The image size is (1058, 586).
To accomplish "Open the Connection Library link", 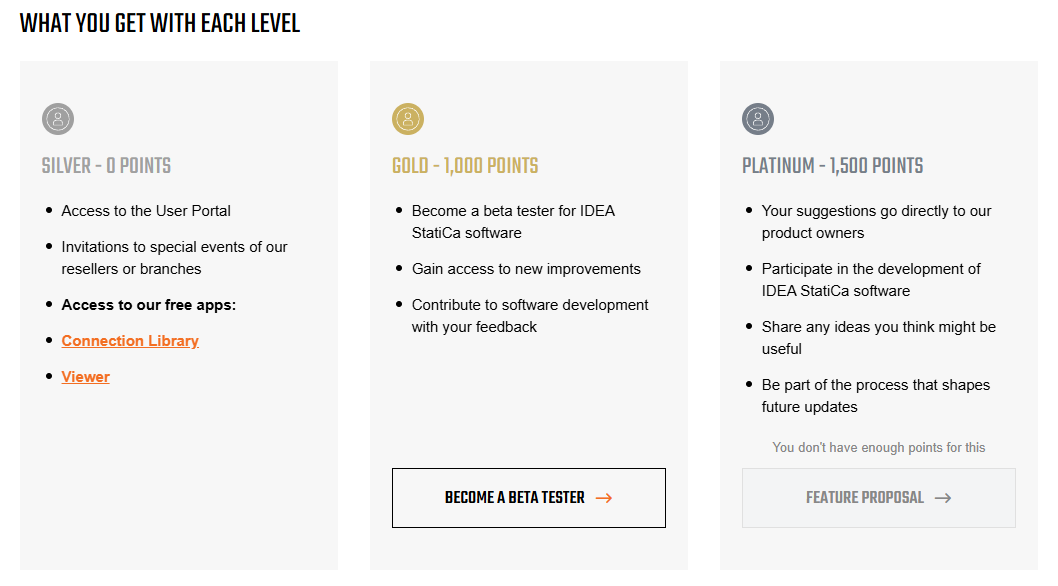I will (130, 341).
